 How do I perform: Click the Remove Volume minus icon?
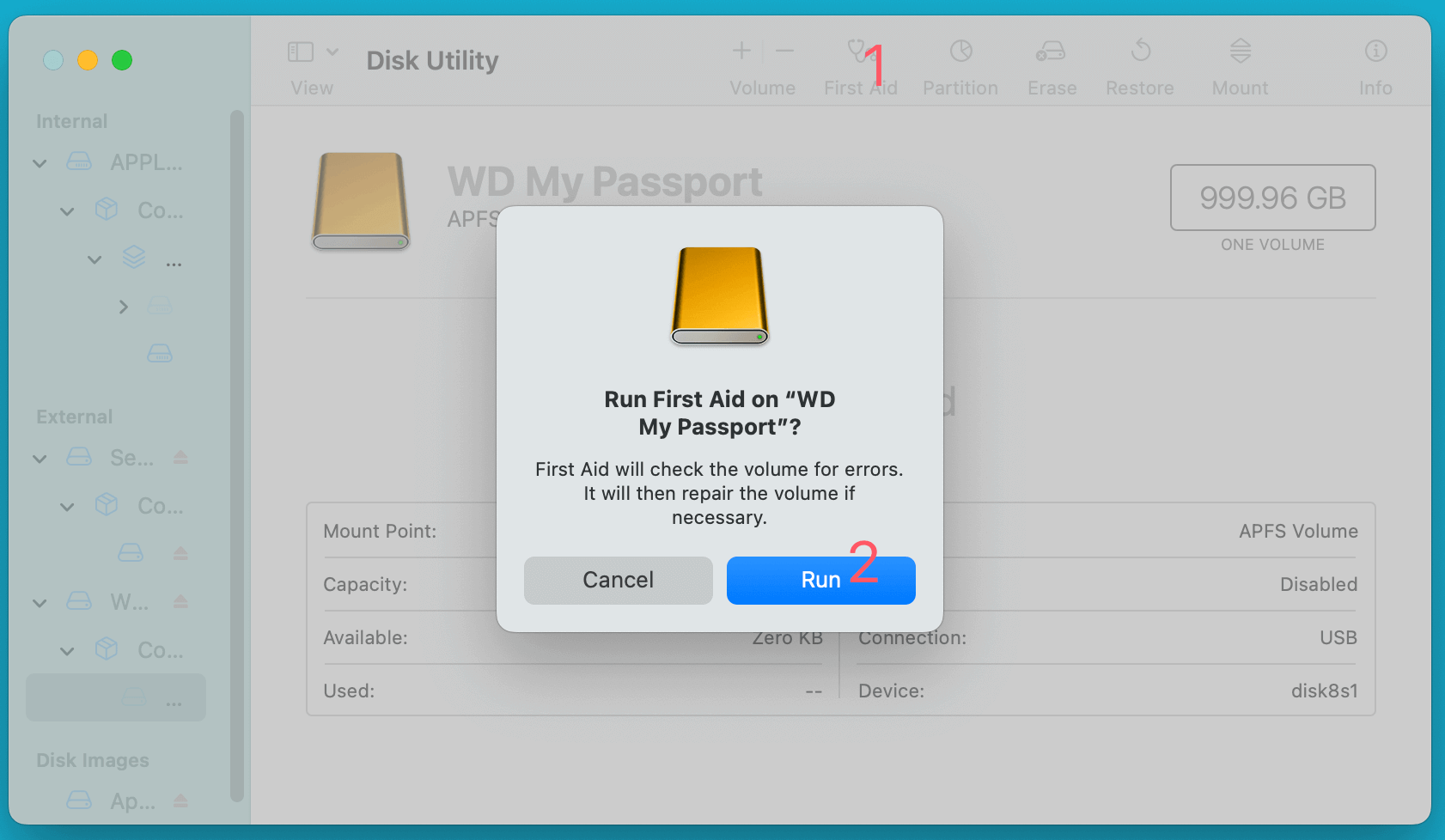[x=784, y=50]
